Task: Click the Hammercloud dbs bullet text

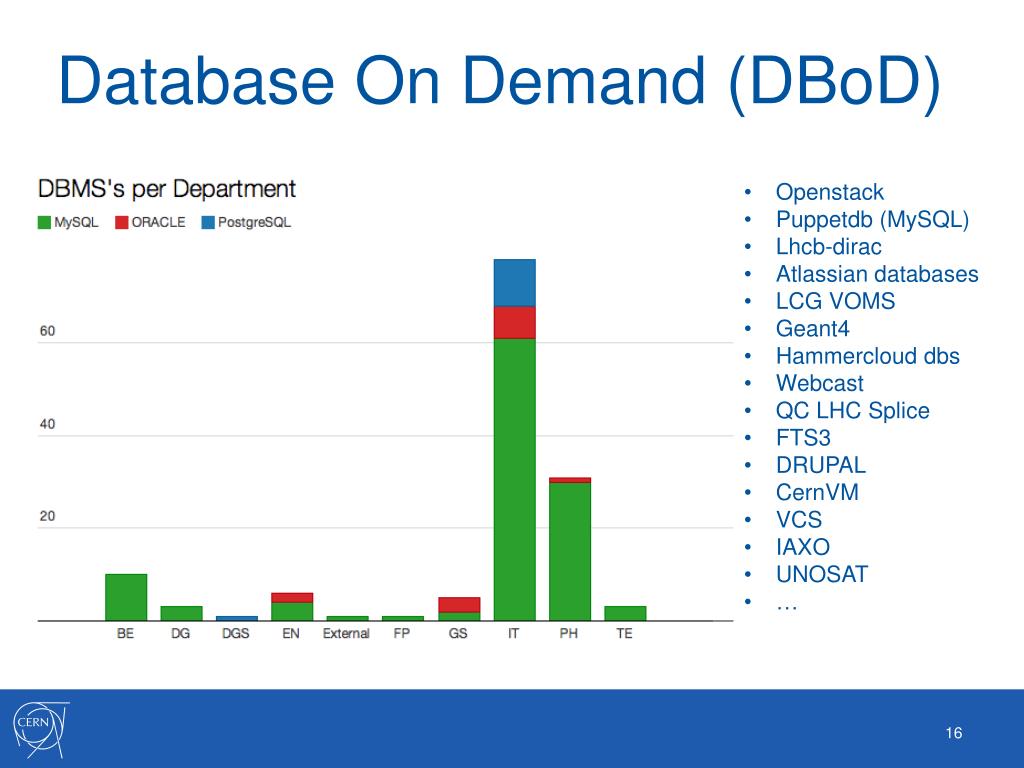Action: (868, 356)
